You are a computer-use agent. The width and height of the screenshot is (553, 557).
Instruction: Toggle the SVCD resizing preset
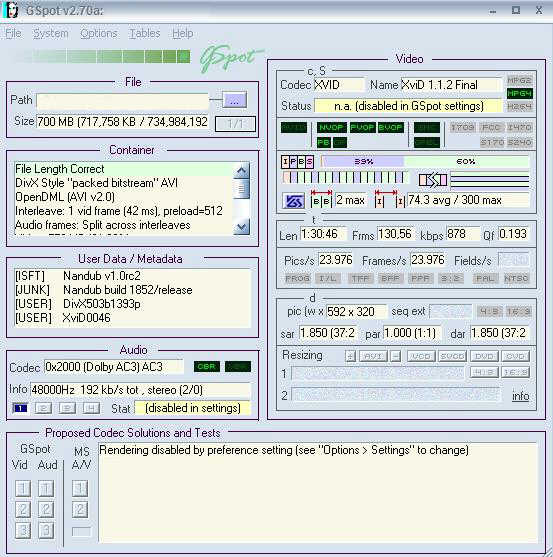pyautogui.click(x=452, y=356)
